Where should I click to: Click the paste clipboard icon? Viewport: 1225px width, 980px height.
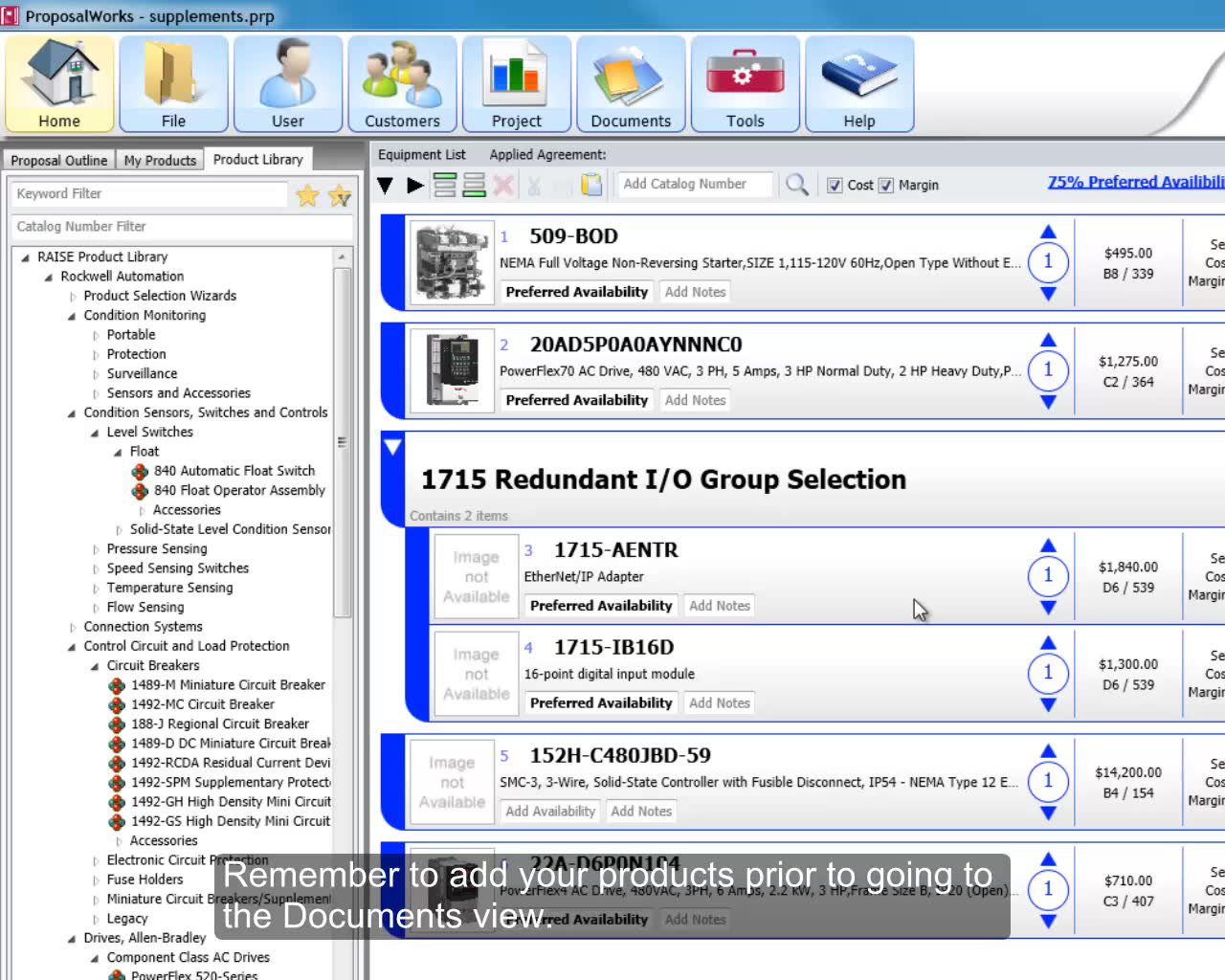click(592, 185)
